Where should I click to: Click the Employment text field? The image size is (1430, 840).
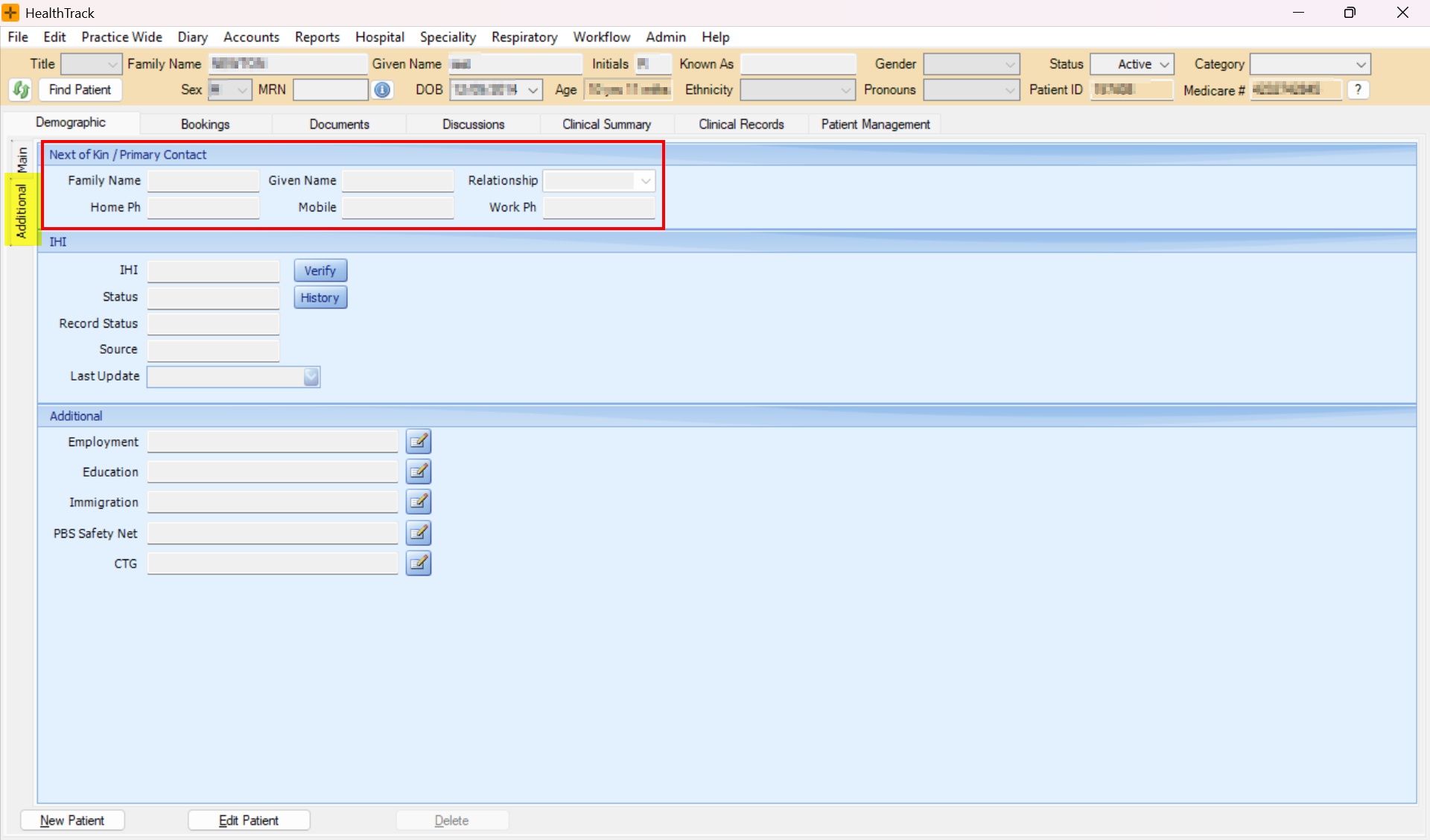[273, 442]
